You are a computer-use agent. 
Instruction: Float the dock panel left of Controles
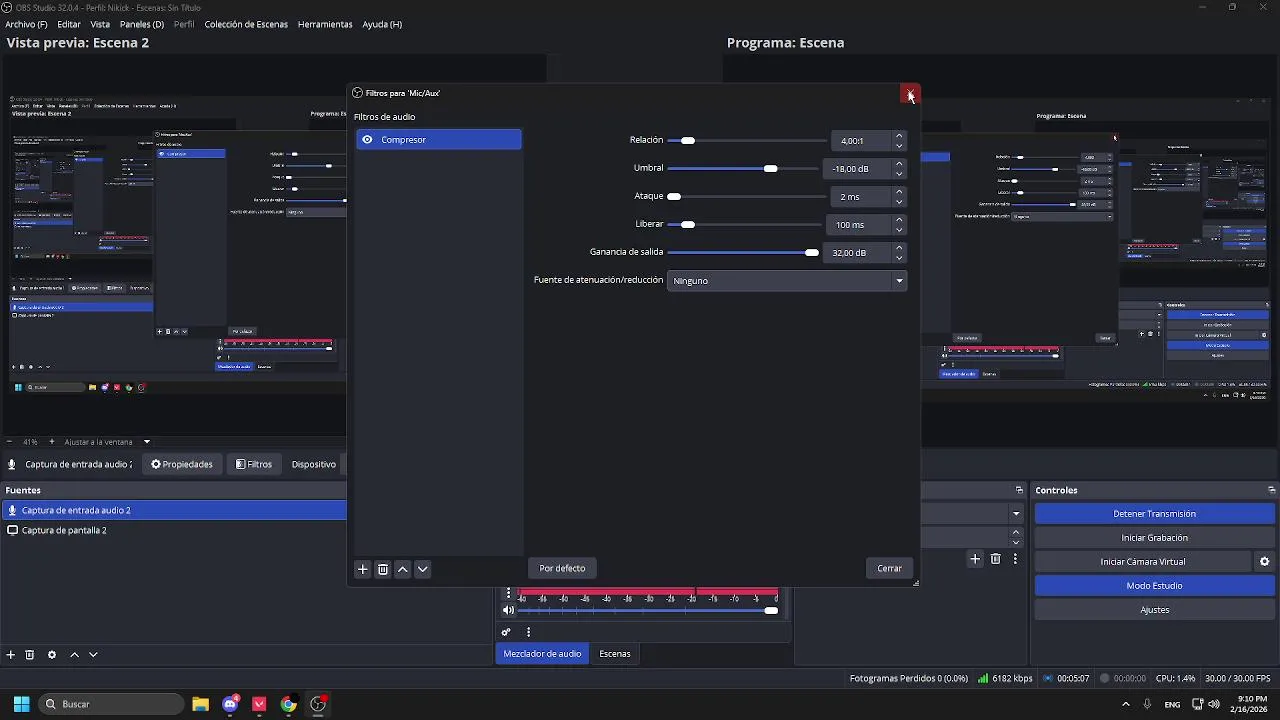point(1019,490)
